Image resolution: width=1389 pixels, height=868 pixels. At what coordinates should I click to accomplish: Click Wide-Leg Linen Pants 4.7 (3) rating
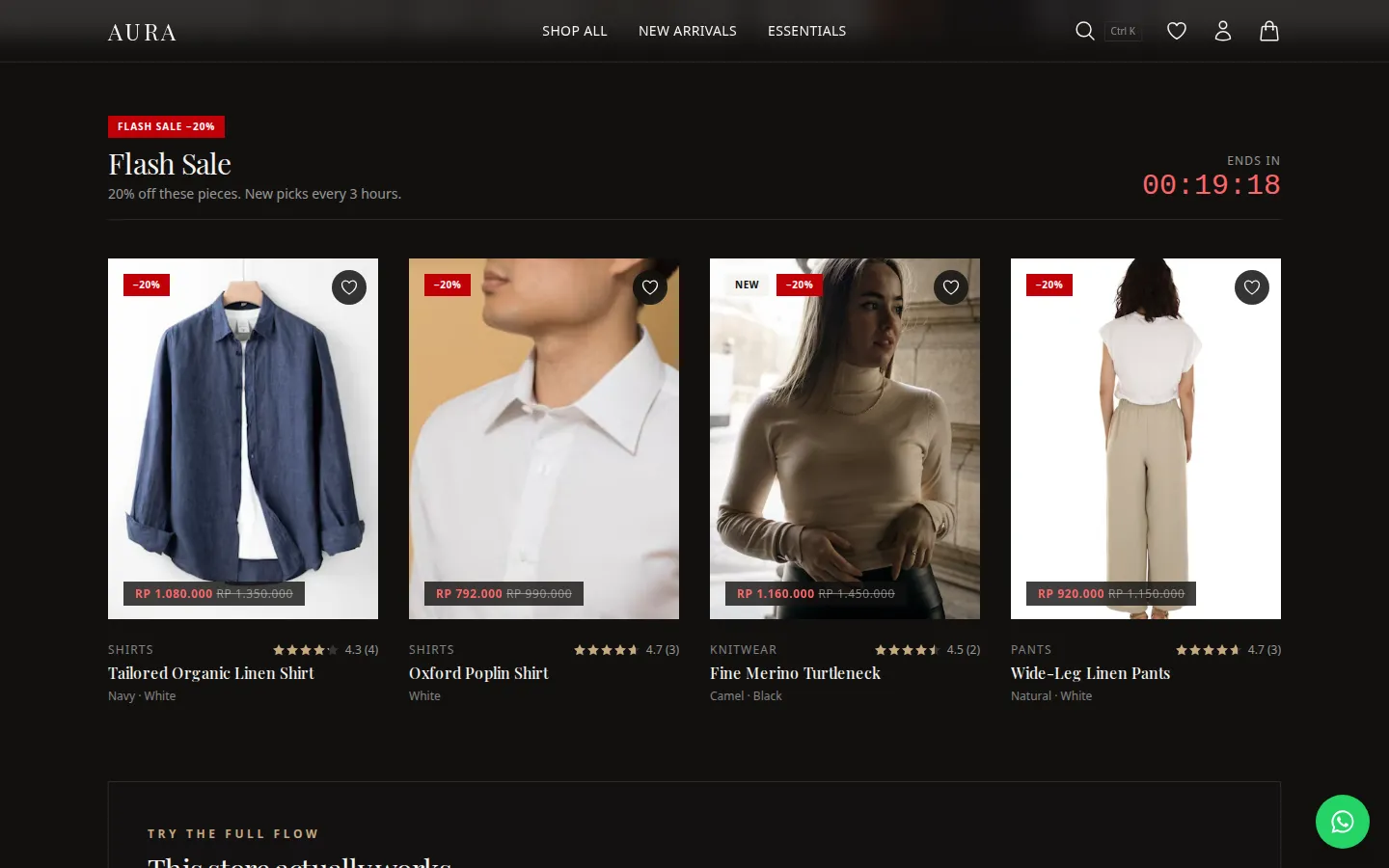click(x=1228, y=650)
